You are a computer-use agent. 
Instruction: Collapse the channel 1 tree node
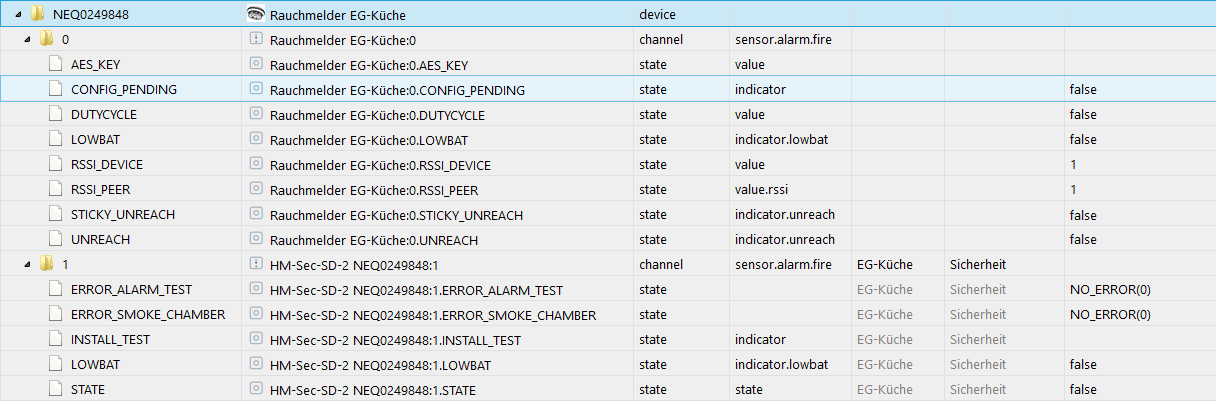pyautogui.click(x=27, y=265)
